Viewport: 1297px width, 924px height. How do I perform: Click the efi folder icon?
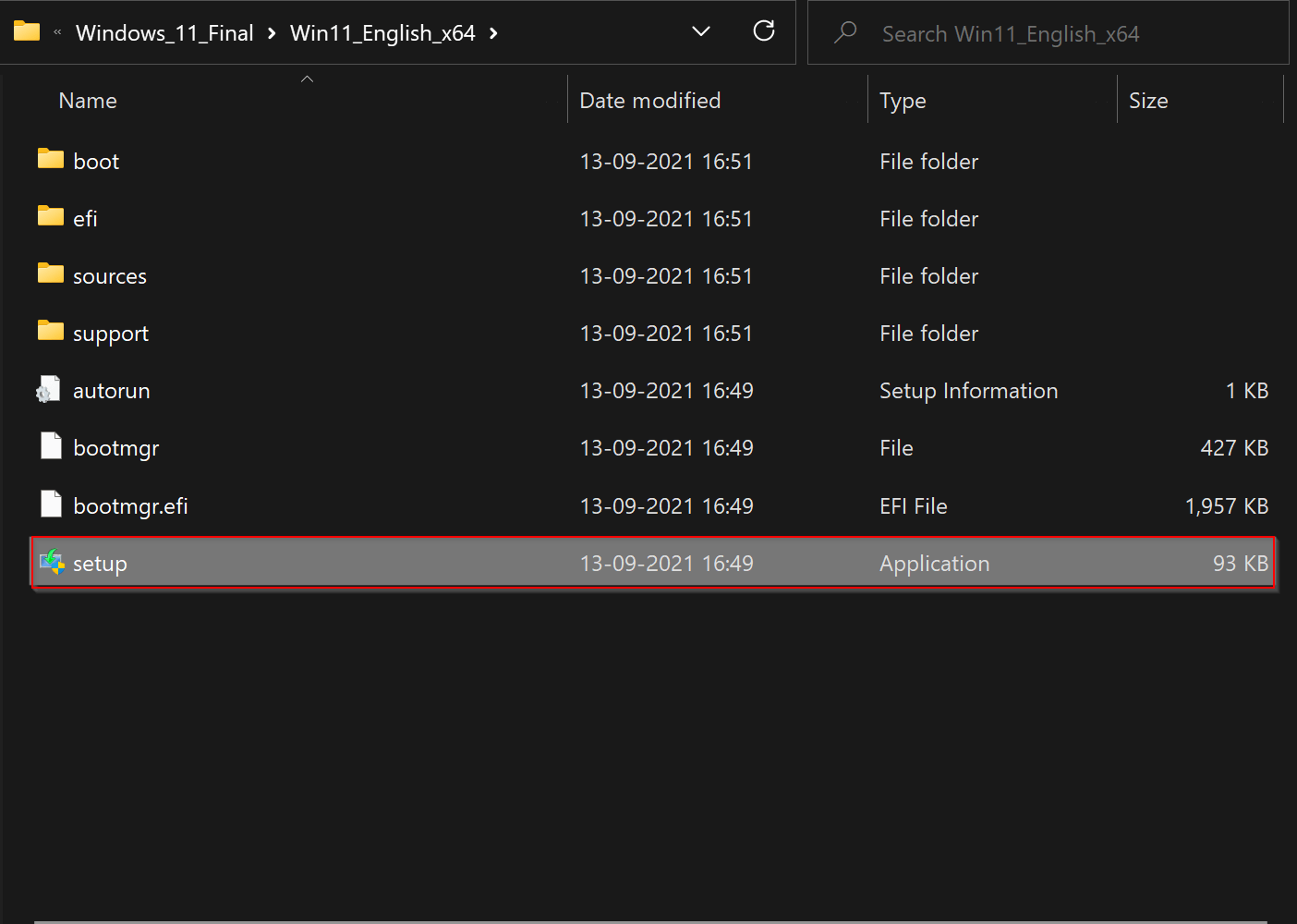pyautogui.click(x=51, y=217)
